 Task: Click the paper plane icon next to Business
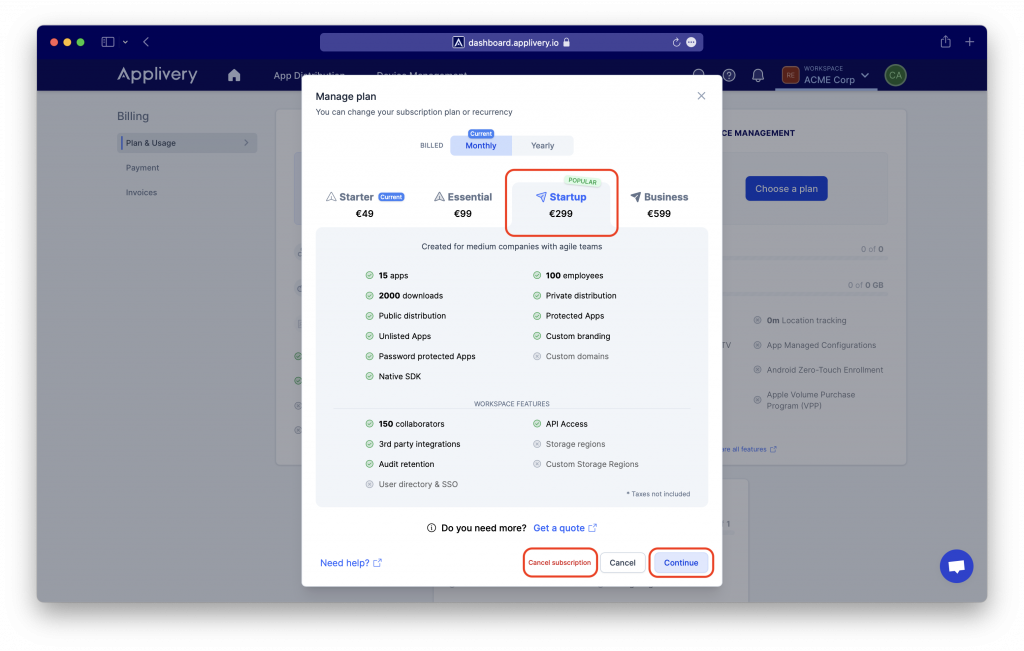(635, 197)
